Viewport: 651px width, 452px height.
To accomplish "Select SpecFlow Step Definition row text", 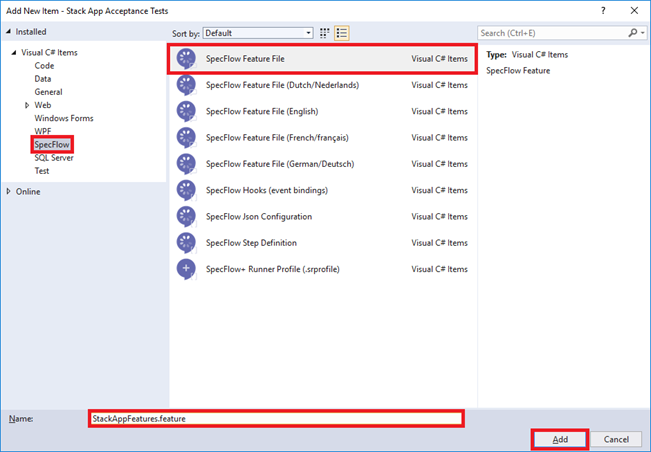I will pos(251,243).
